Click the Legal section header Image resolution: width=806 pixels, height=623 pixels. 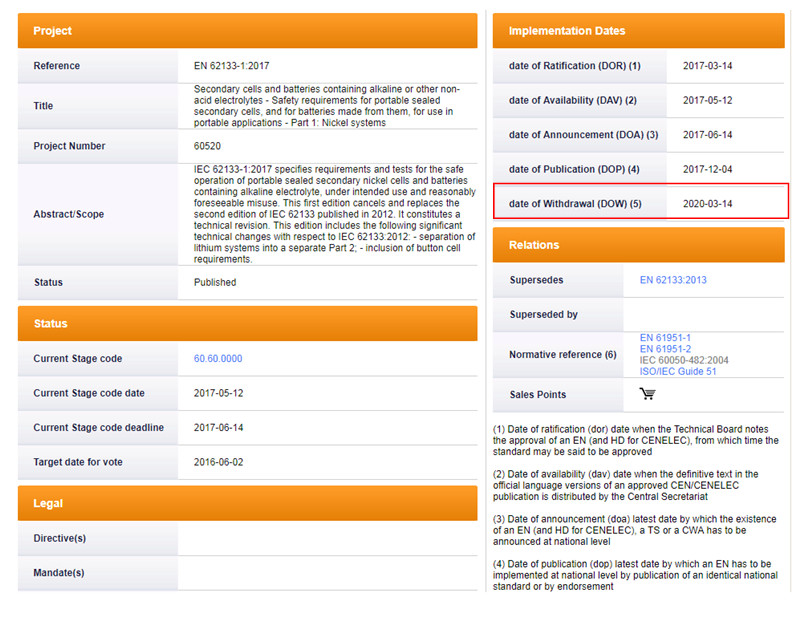247,504
